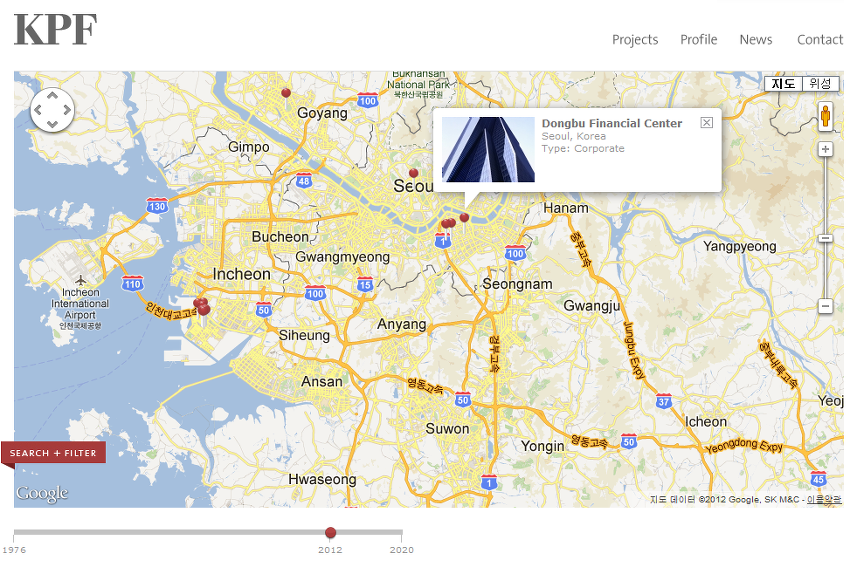Click the Anyang city label
850x567 pixels.
(401, 324)
